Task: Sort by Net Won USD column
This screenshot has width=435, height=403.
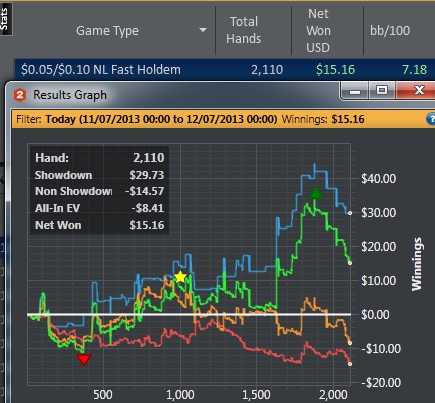Action: pyautogui.click(x=318, y=31)
